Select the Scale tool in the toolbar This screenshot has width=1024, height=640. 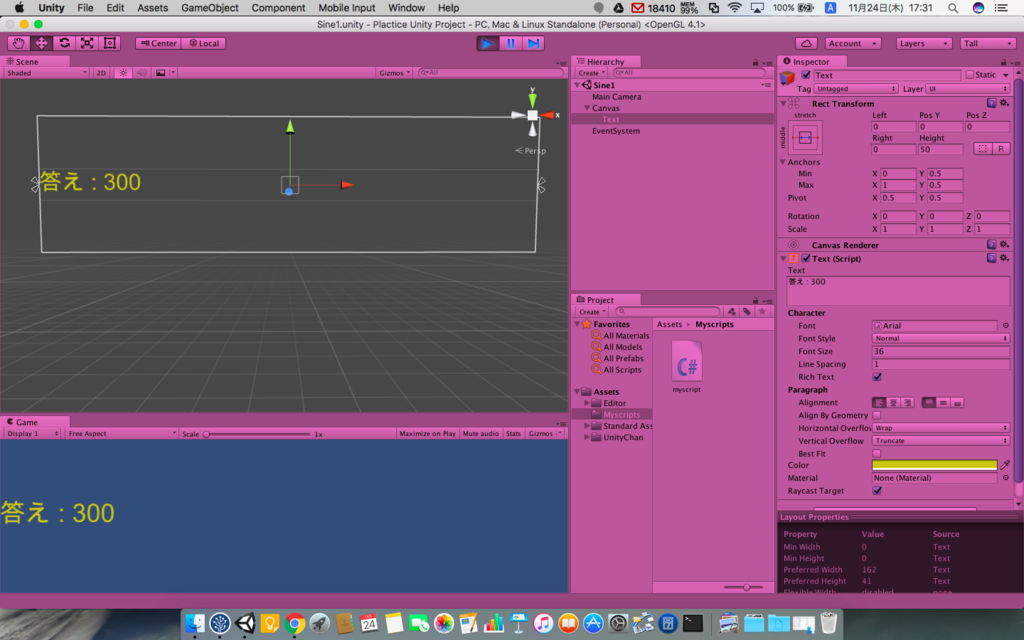[87, 43]
